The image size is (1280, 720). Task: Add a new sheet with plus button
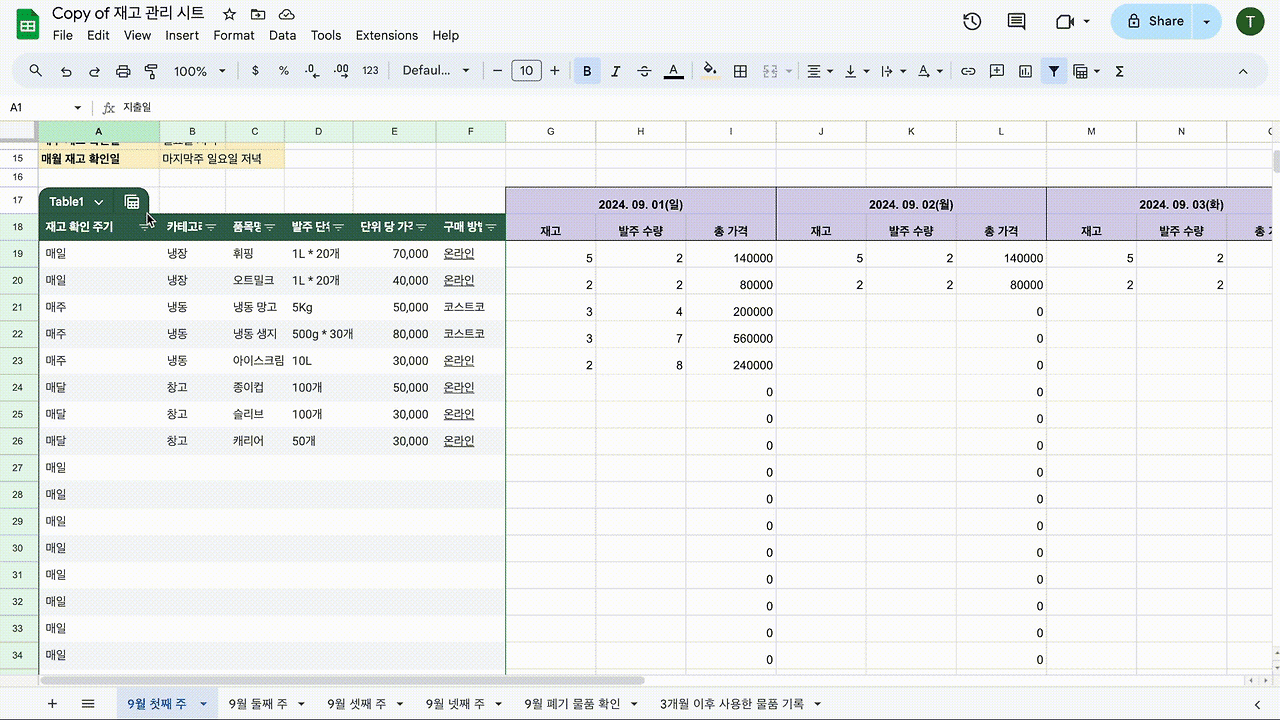tap(52, 704)
